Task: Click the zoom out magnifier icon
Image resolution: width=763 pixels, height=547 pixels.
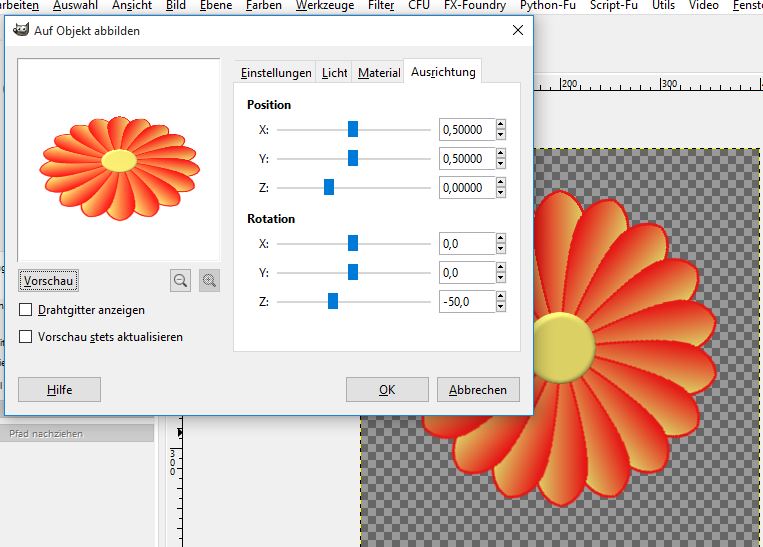Action: [180, 281]
